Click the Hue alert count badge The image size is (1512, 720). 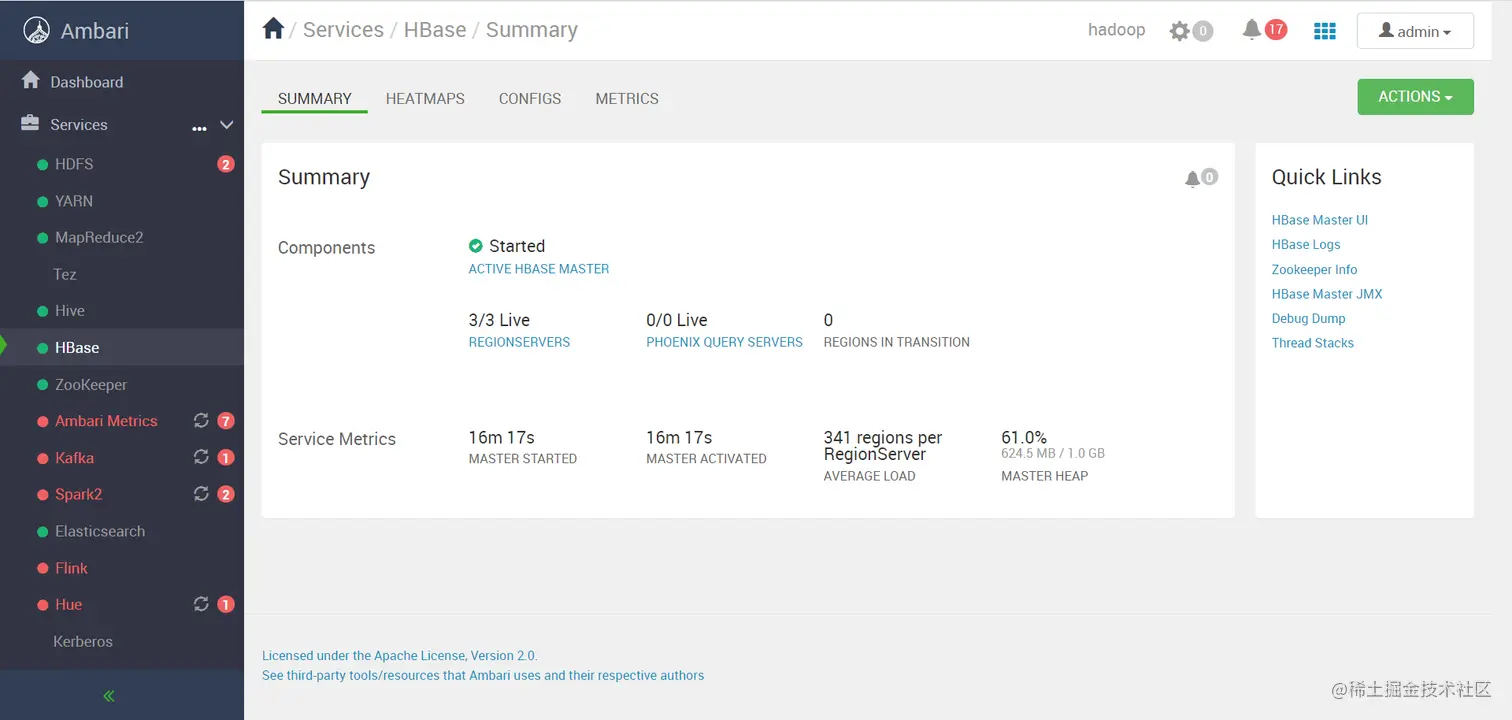226,604
